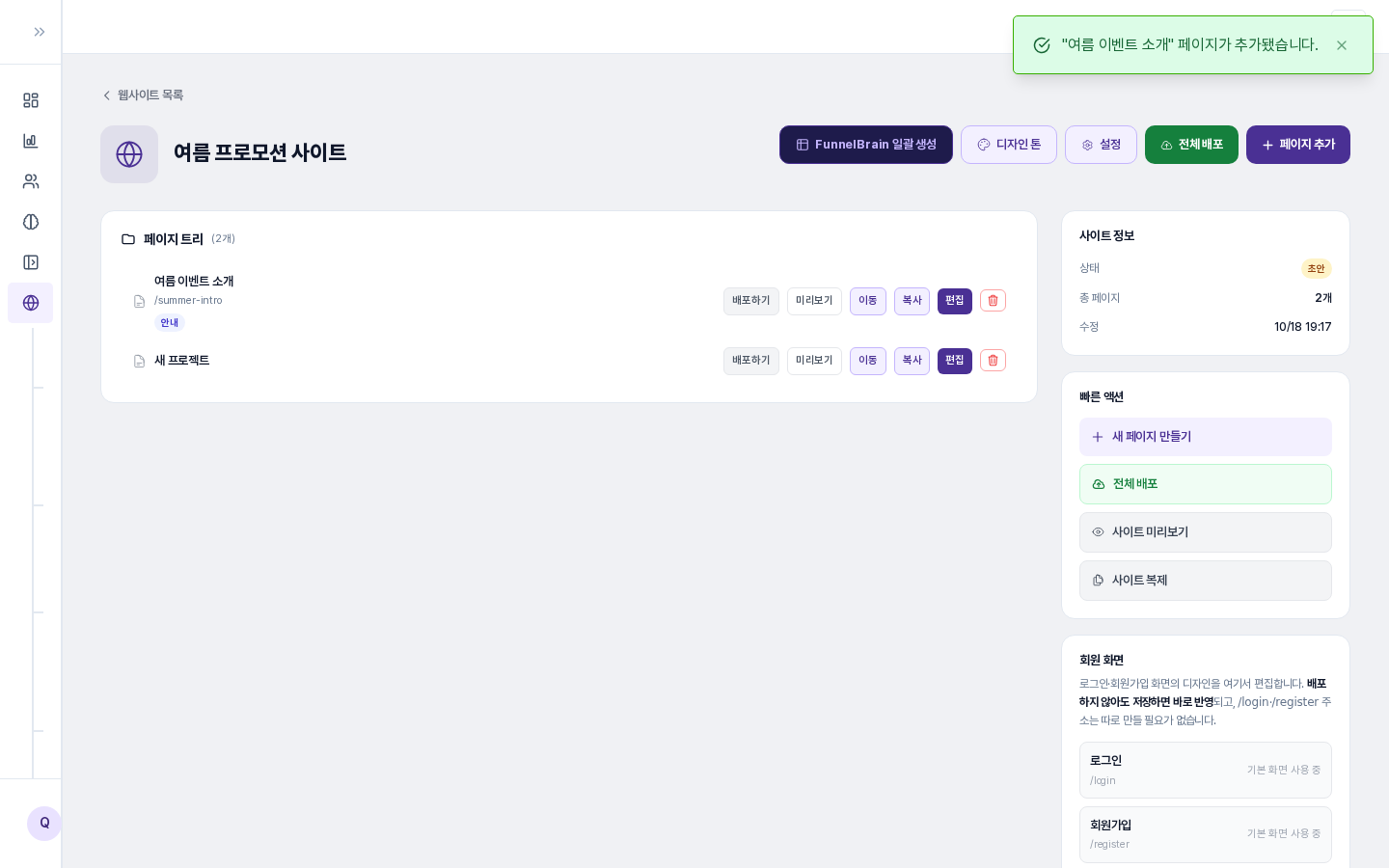Dismiss the page-added notification toast
The image size is (1389, 868).
click(1342, 45)
